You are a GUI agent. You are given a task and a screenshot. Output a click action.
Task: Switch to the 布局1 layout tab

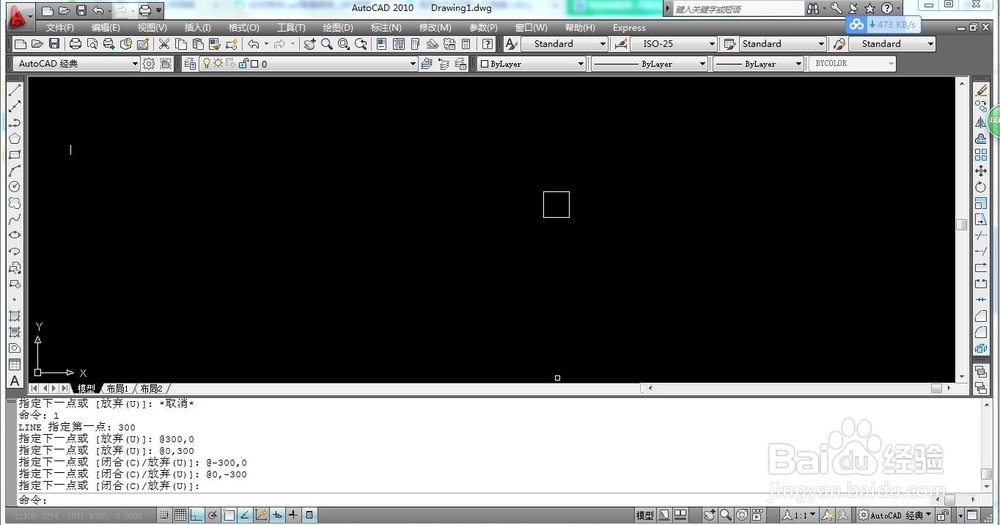[x=117, y=388]
